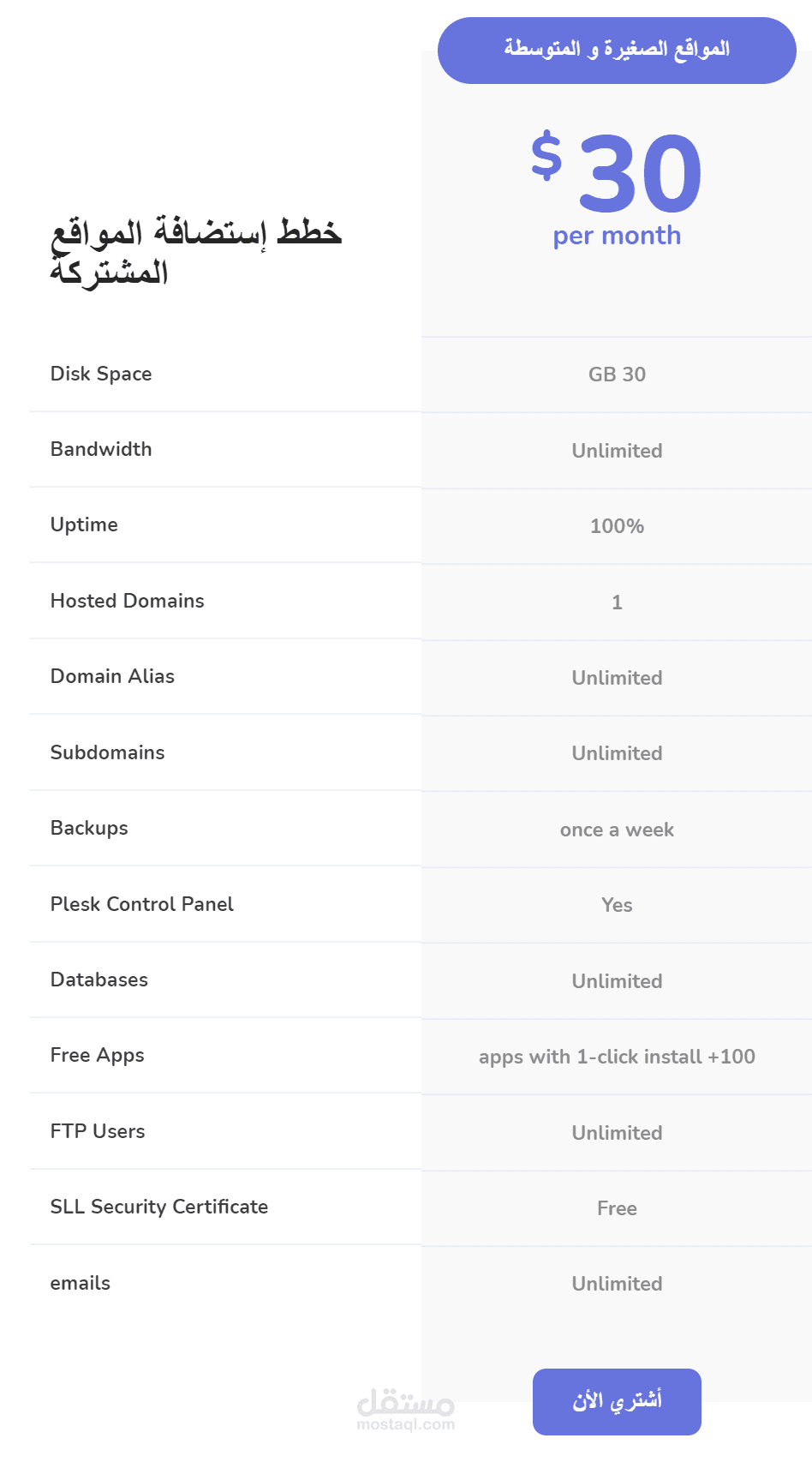Click the أشتري الأن buy button
The image size is (812, 1462).
point(617,1401)
